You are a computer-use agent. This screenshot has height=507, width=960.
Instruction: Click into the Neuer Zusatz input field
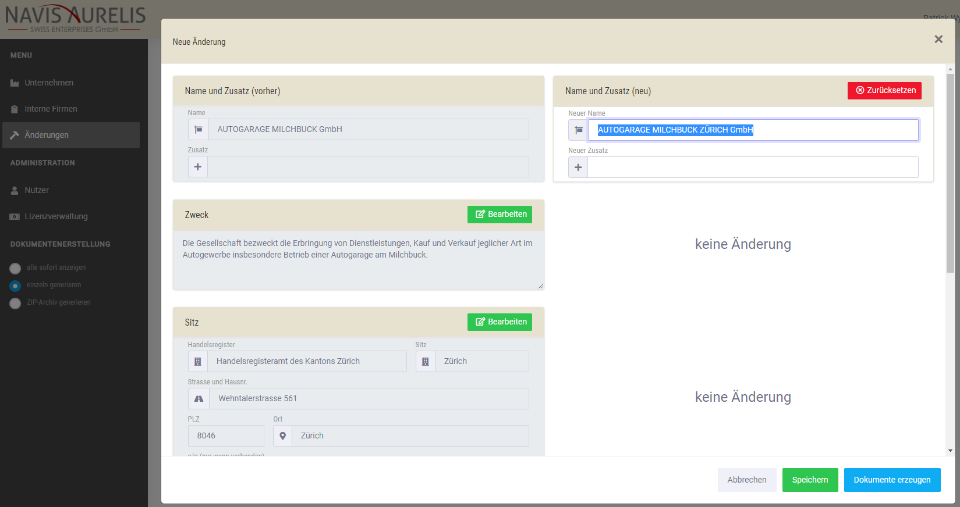752,167
